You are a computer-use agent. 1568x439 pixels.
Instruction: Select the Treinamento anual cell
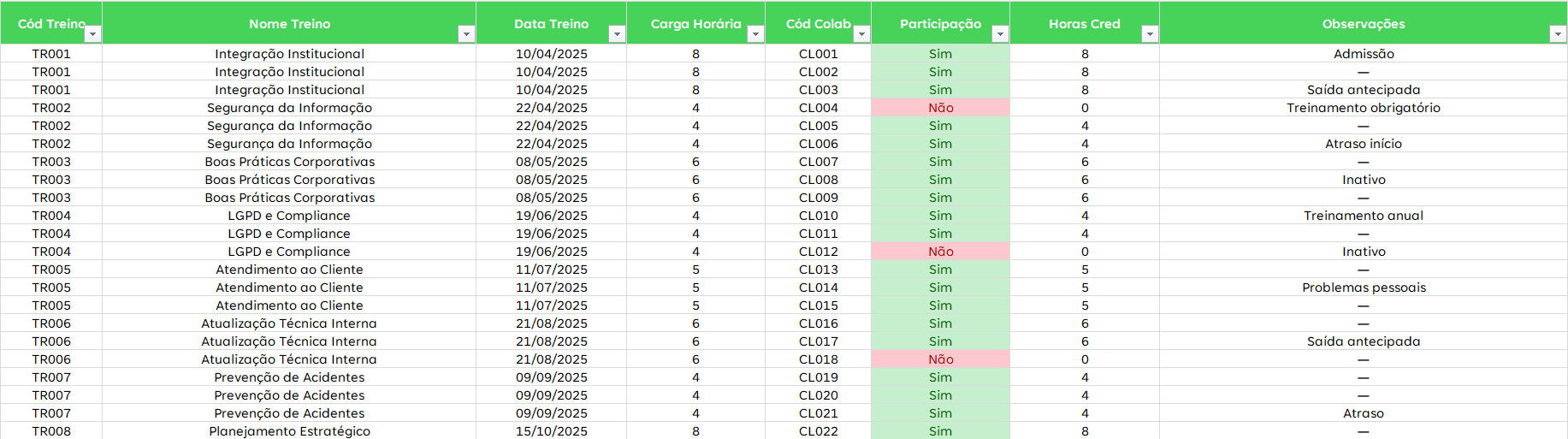click(1364, 216)
